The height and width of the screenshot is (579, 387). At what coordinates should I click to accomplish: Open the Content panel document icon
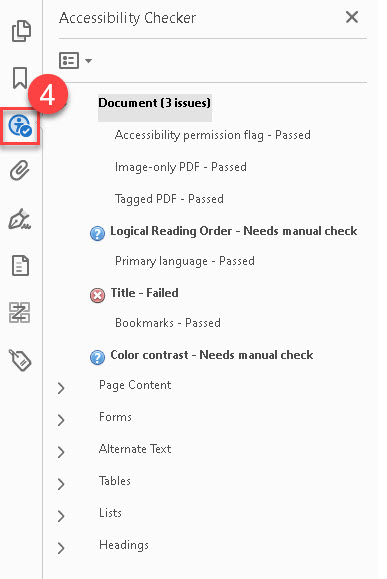click(x=20, y=265)
